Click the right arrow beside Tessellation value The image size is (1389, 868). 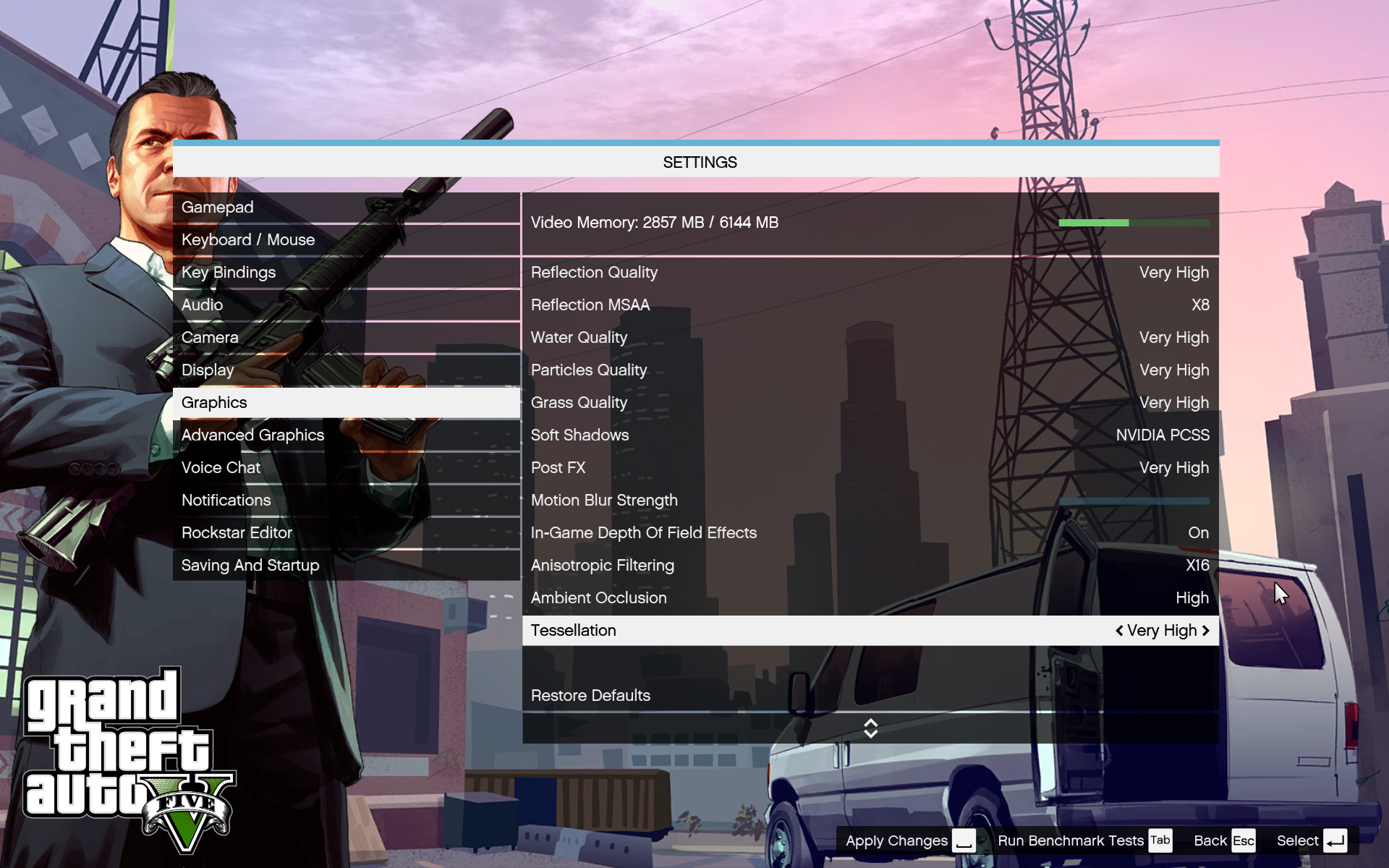1205,631
